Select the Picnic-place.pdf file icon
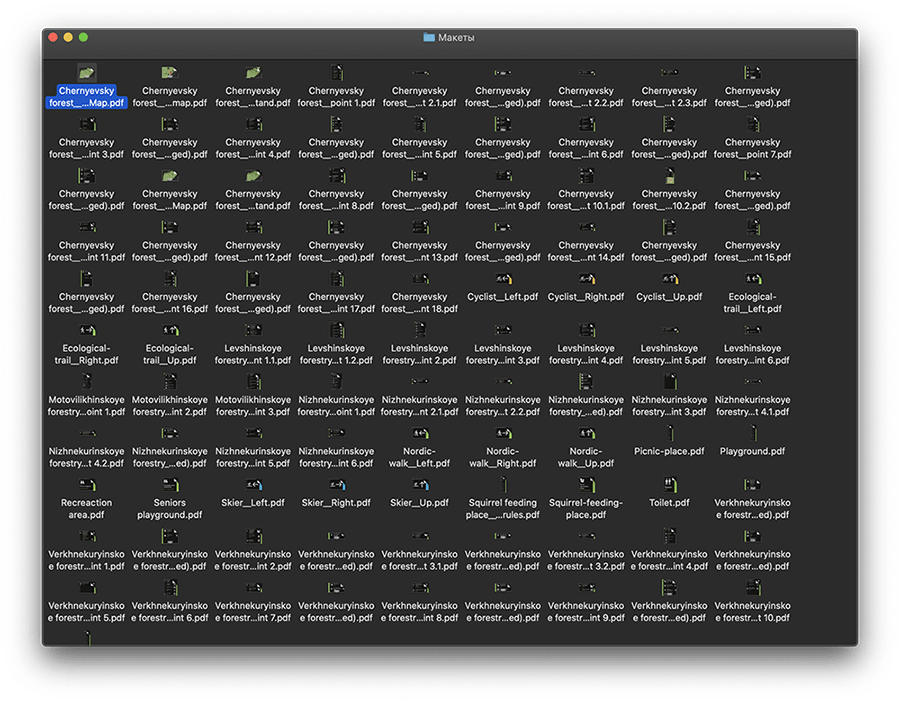Screen dimensions: 900x702 (669, 433)
